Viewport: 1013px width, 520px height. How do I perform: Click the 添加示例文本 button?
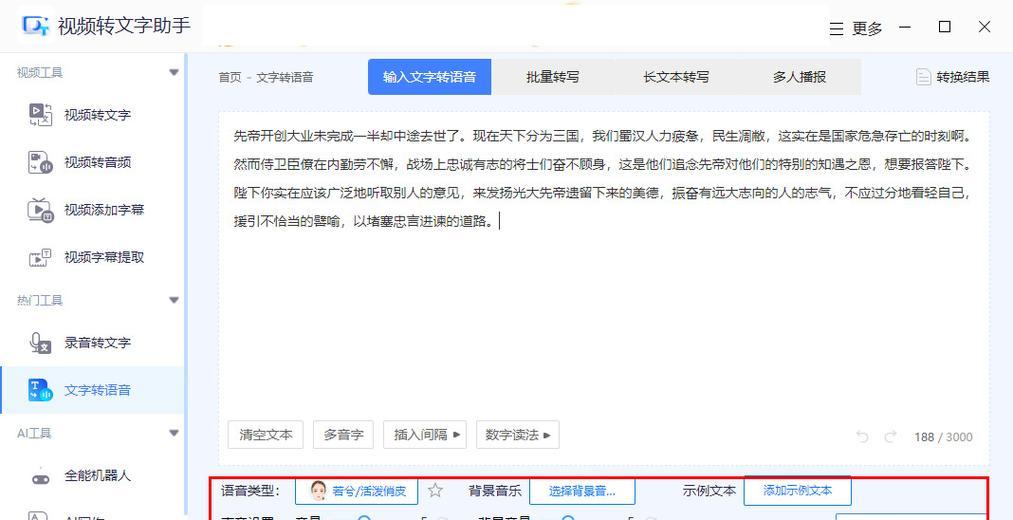pos(797,491)
